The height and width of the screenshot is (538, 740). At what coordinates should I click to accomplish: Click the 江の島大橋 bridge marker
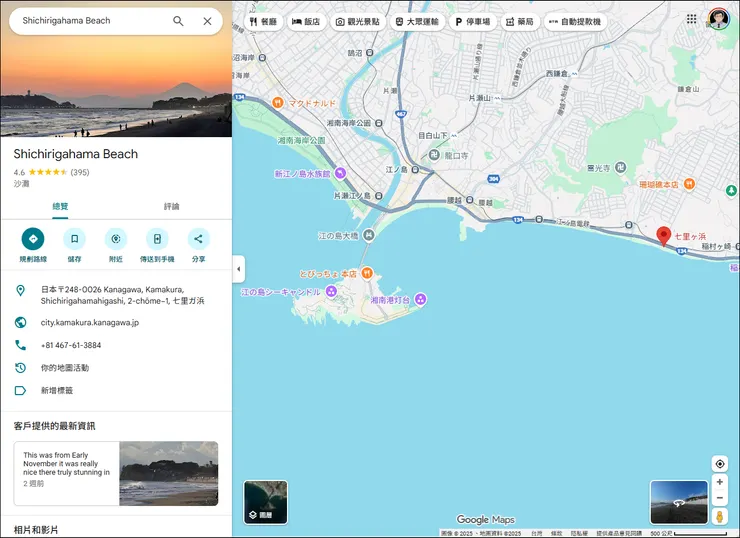pyautogui.click(x=369, y=235)
